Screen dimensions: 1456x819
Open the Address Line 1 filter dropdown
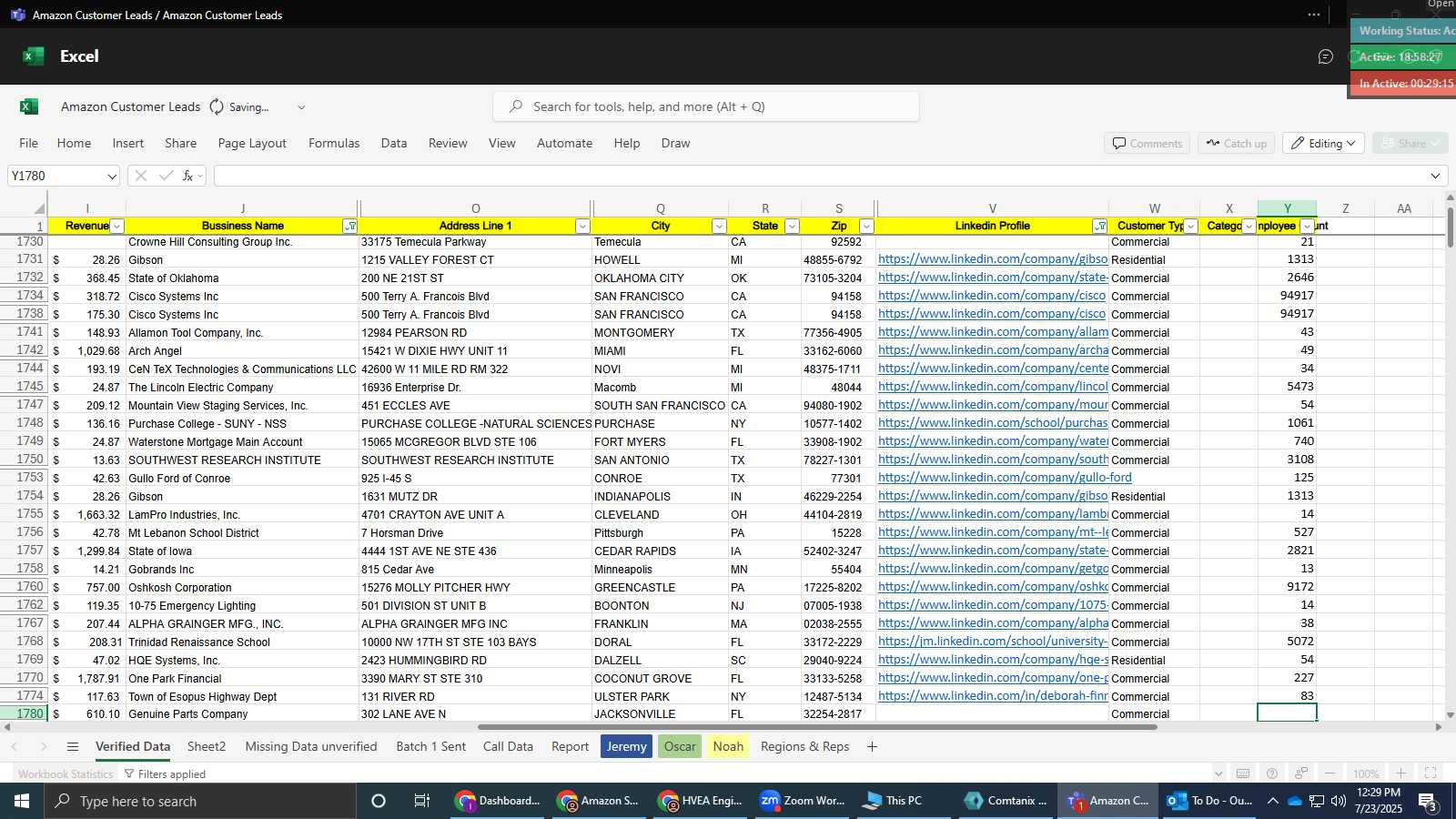pos(582,226)
